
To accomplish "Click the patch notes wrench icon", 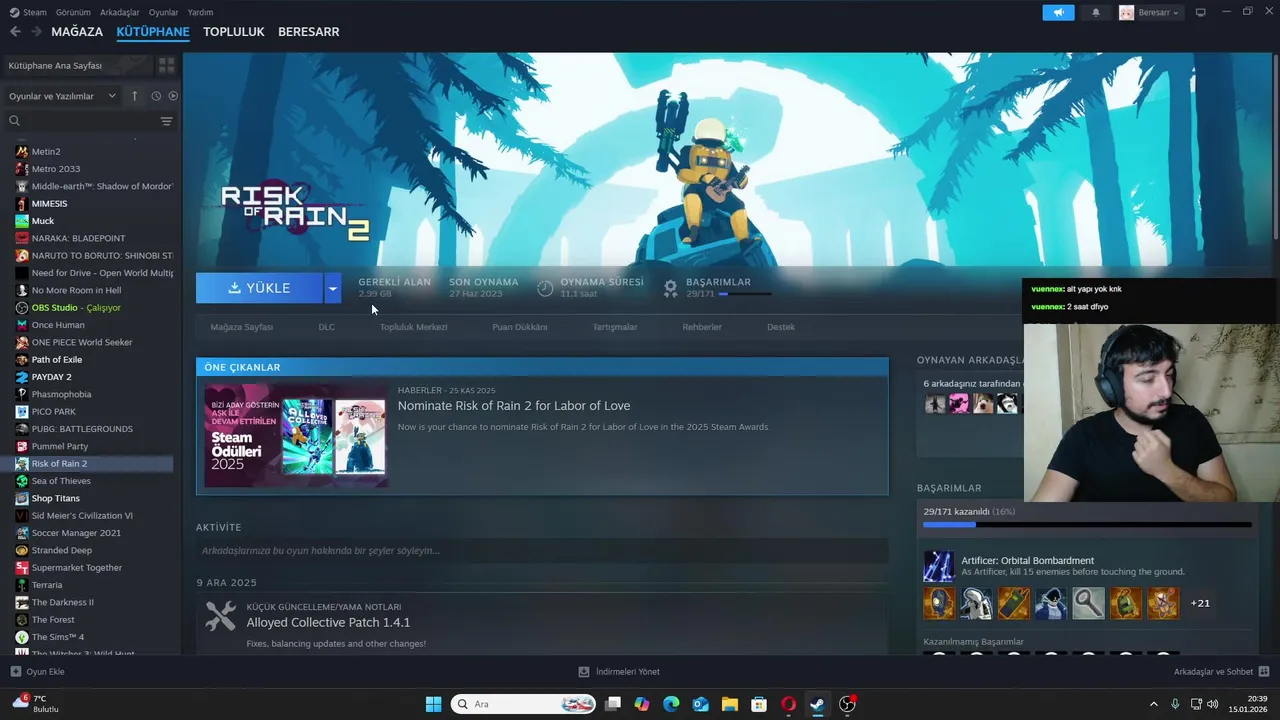I will pos(220,616).
